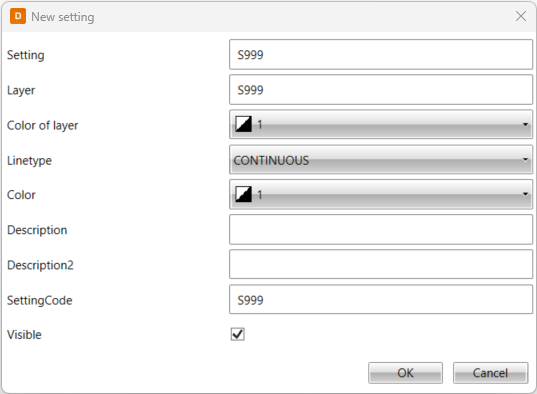This screenshot has height=394, width=537.
Task: Click the Color of layer label
Action: (x=43, y=125)
